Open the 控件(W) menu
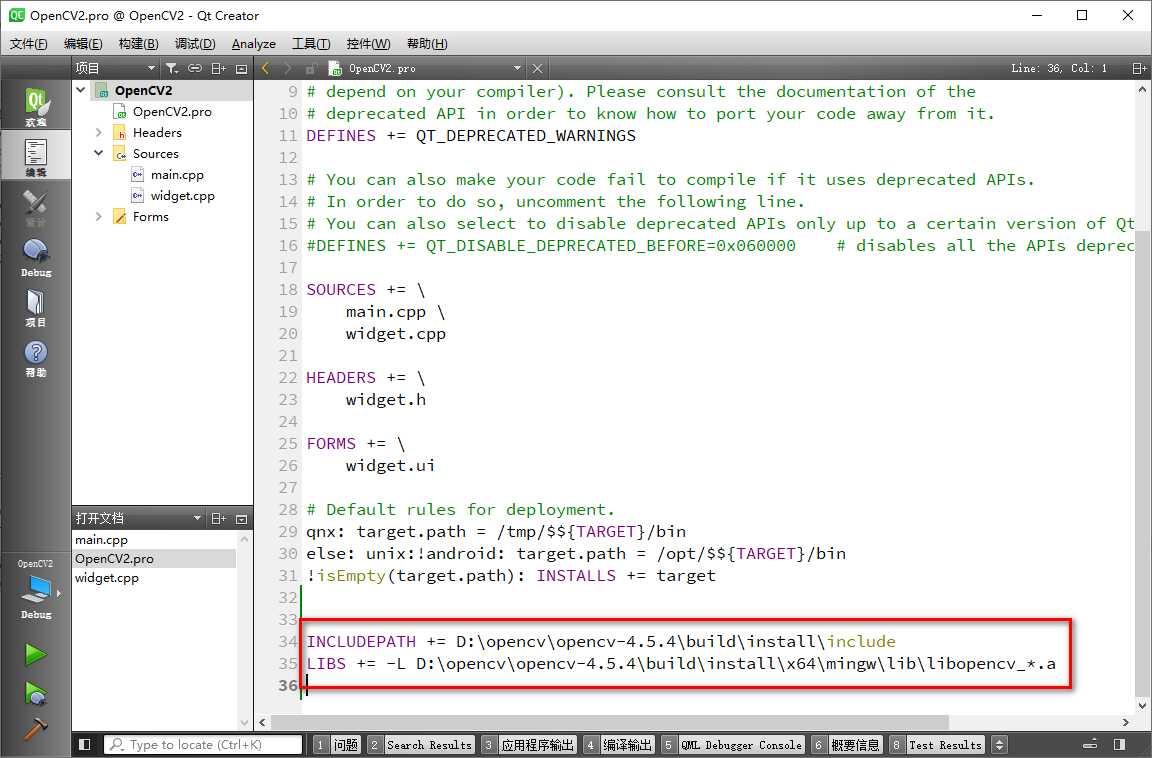 tap(368, 44)
